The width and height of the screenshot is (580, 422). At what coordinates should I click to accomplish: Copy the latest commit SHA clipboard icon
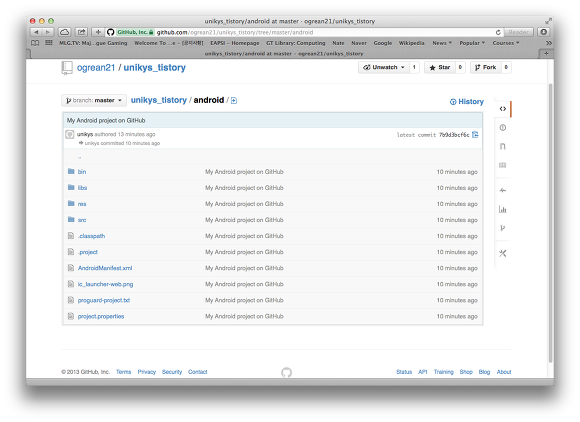pos(475,135)
